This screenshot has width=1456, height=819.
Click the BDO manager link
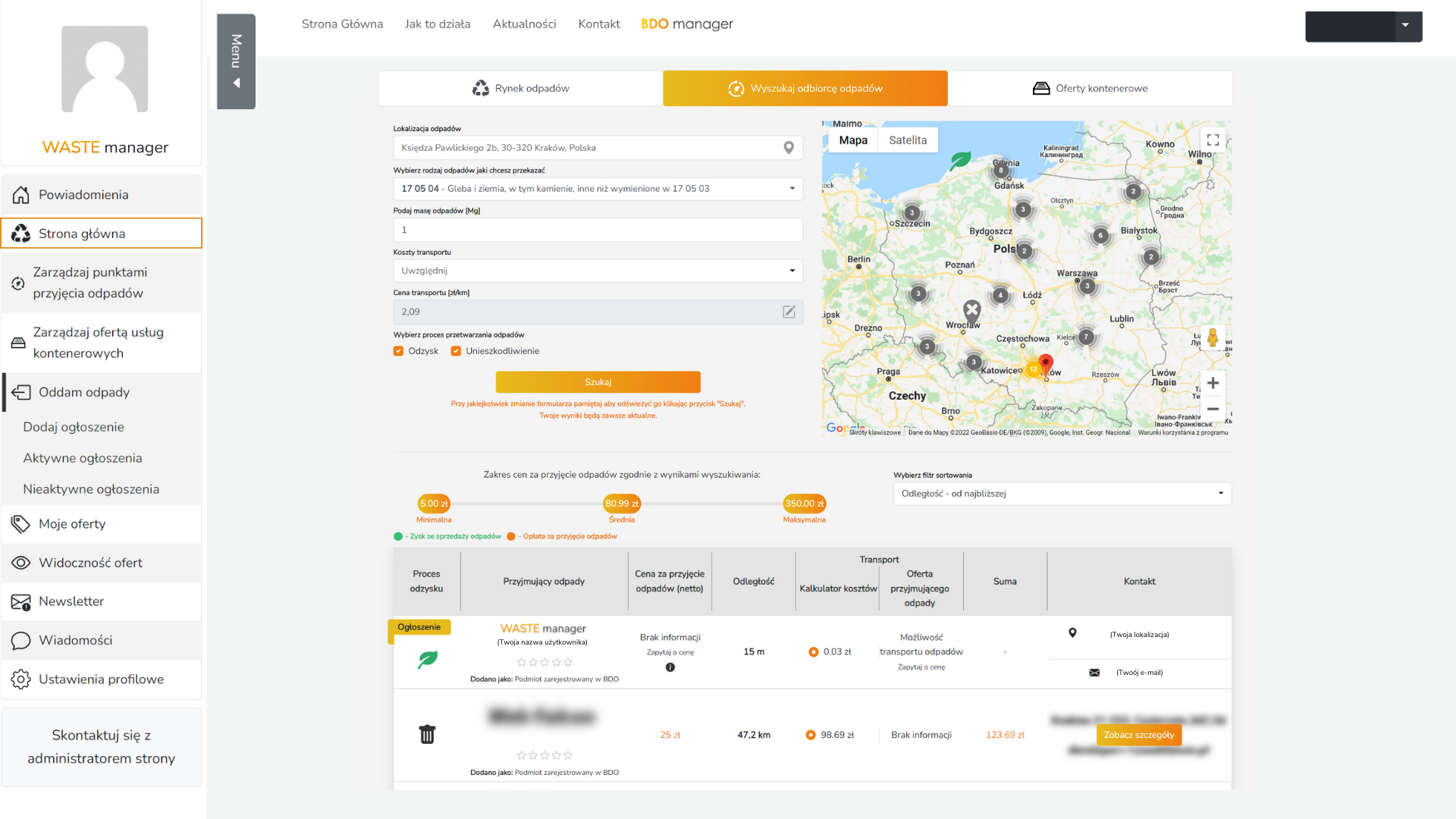point(687,24)
